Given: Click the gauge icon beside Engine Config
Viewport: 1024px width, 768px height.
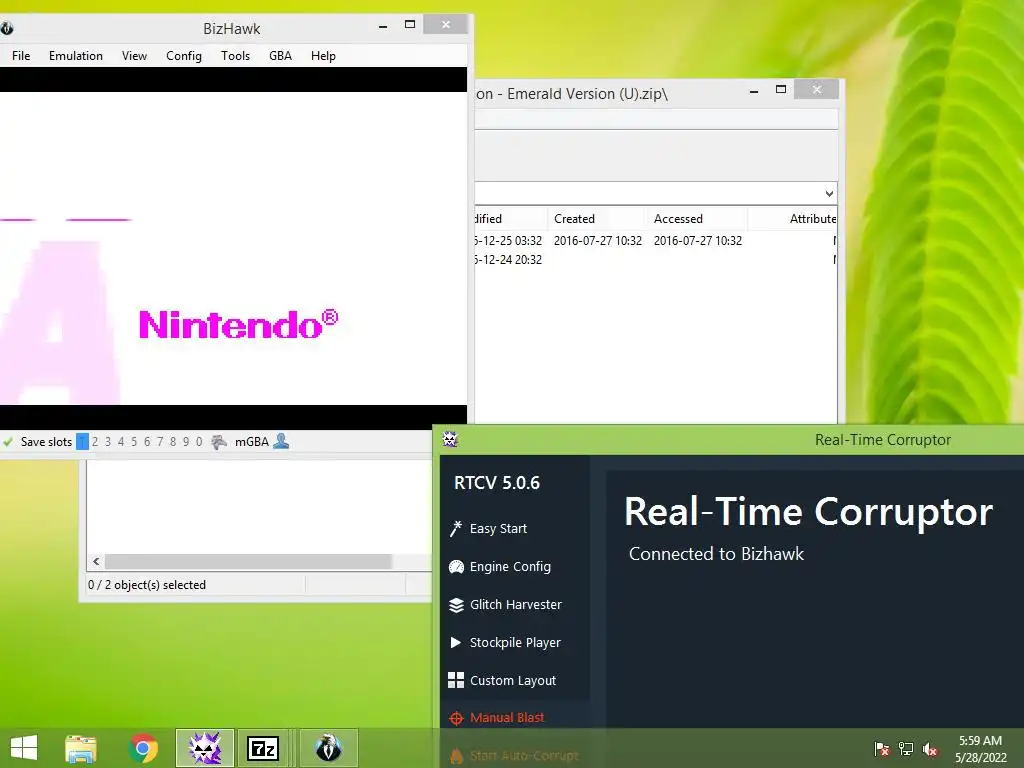Looking at the screenshot, I should point(456,567).
